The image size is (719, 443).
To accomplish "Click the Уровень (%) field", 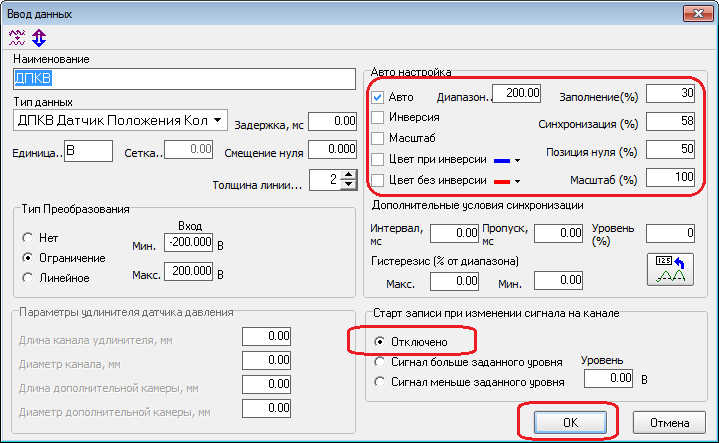I will point(670,233).
